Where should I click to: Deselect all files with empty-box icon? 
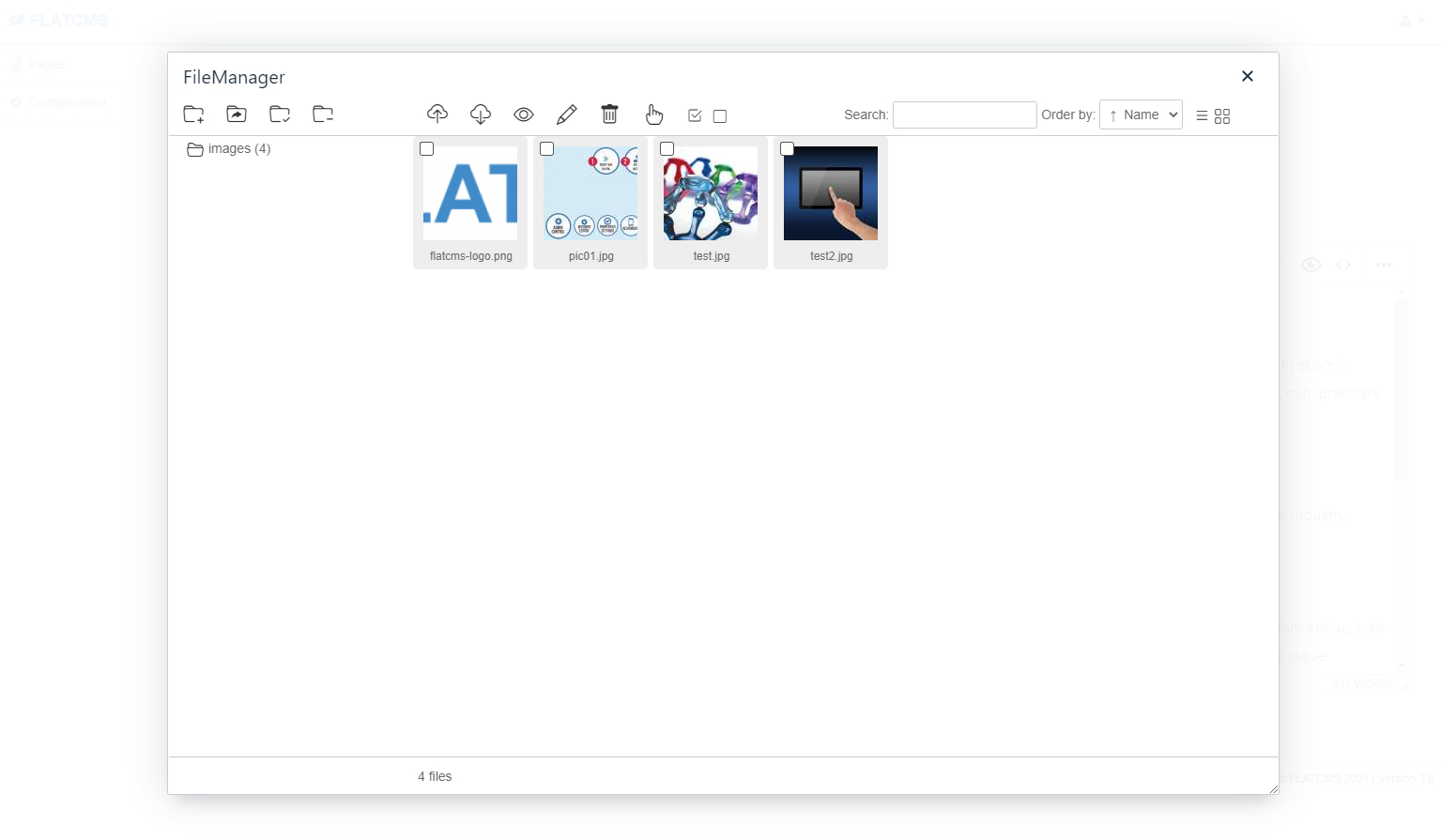point(720,116)
